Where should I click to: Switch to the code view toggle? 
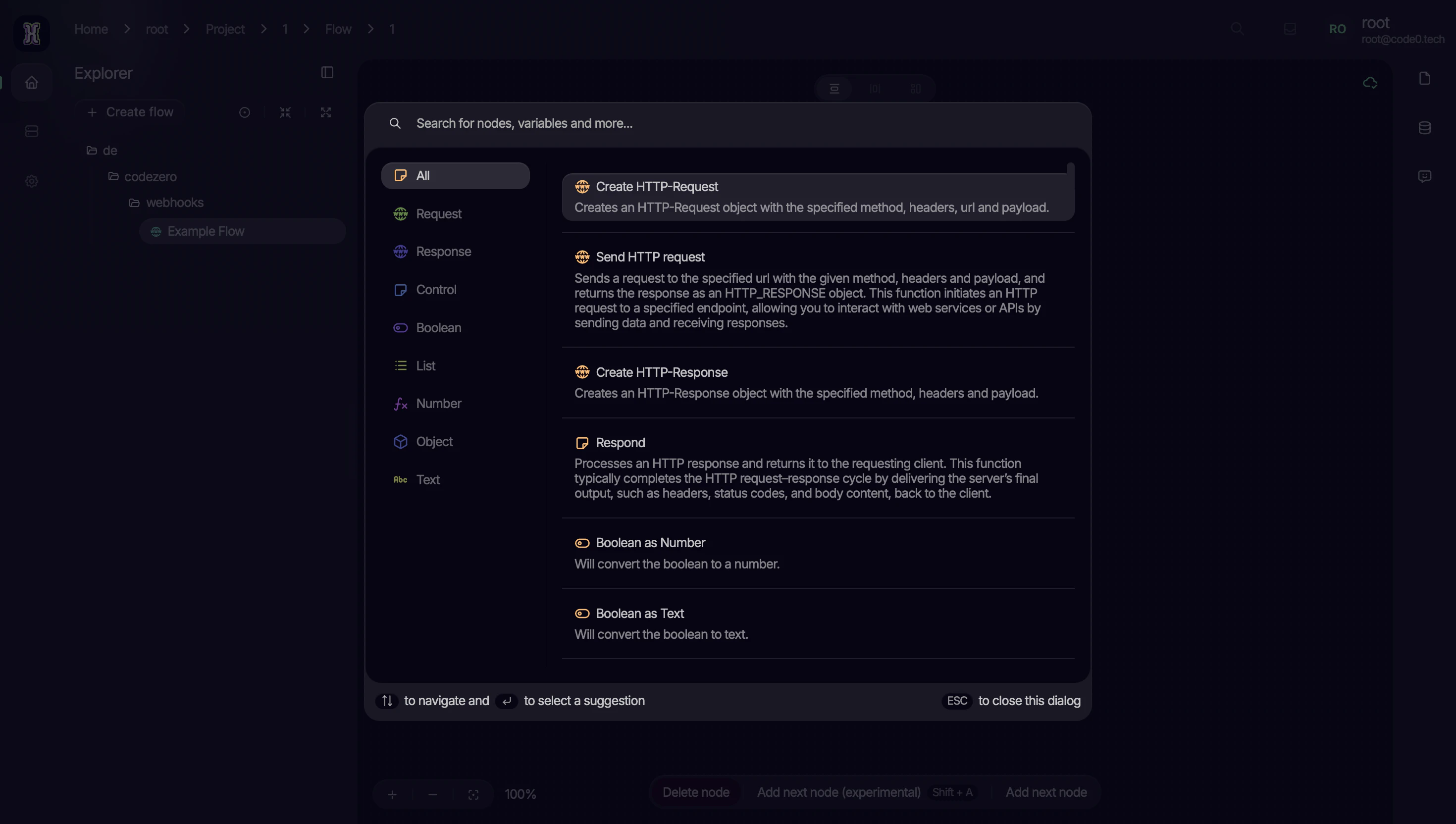pyautogui.click(x=875, y=89)
